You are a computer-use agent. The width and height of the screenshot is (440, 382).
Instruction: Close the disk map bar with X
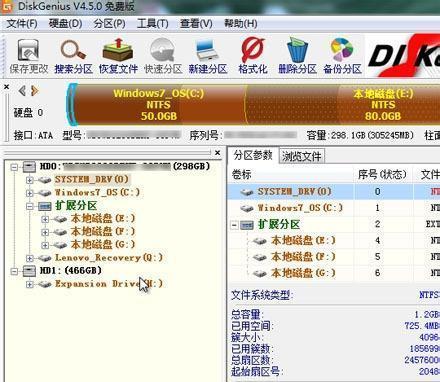pyautogui.click(x=6, y=87)
